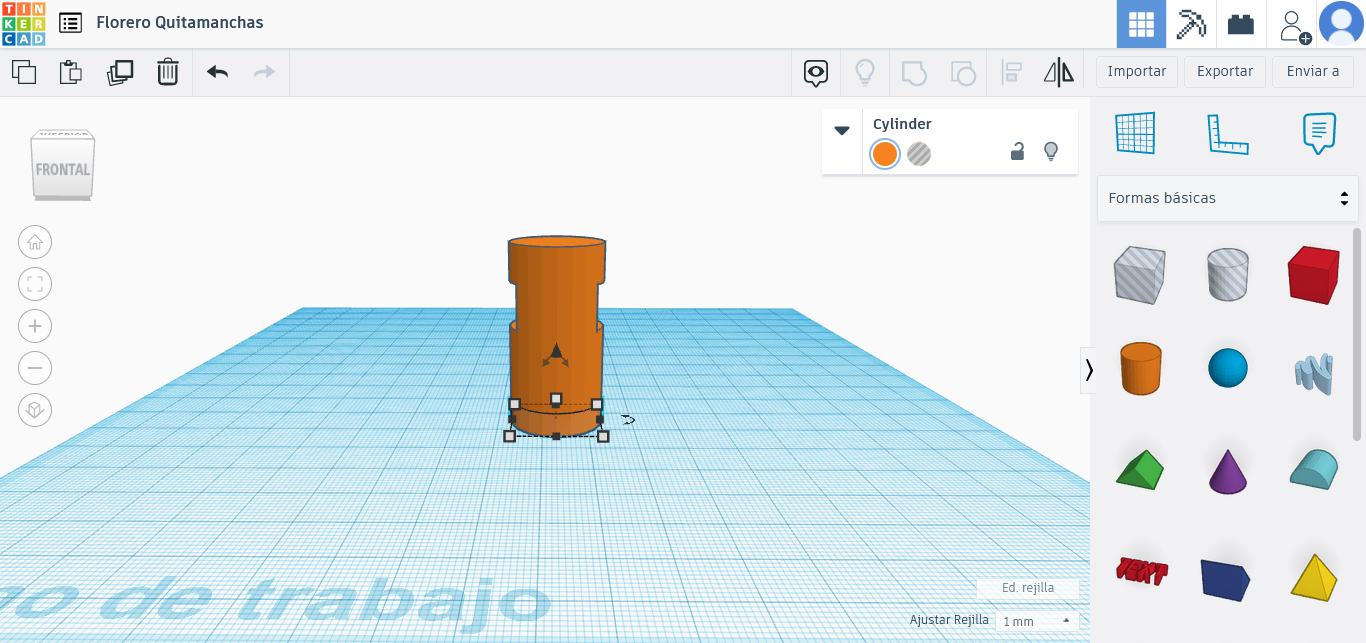Viewport: 1366px width, 643px height.
Task: Hide selected shape with inspector lightbulb
Action: [1051, 152]
